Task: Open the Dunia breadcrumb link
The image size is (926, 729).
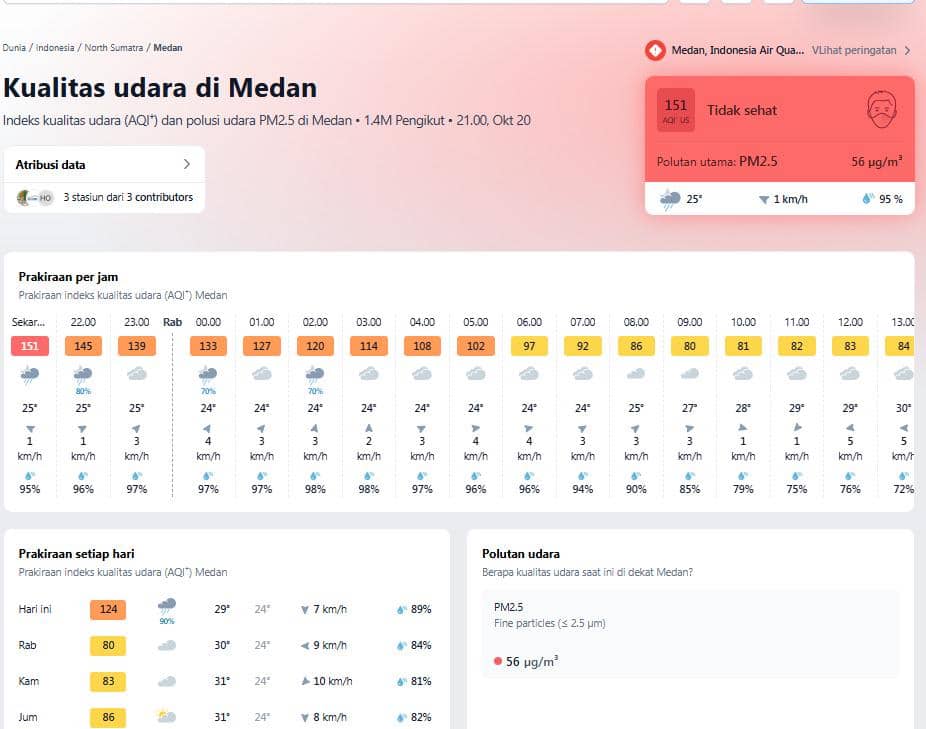Action: tap(14, 48)
